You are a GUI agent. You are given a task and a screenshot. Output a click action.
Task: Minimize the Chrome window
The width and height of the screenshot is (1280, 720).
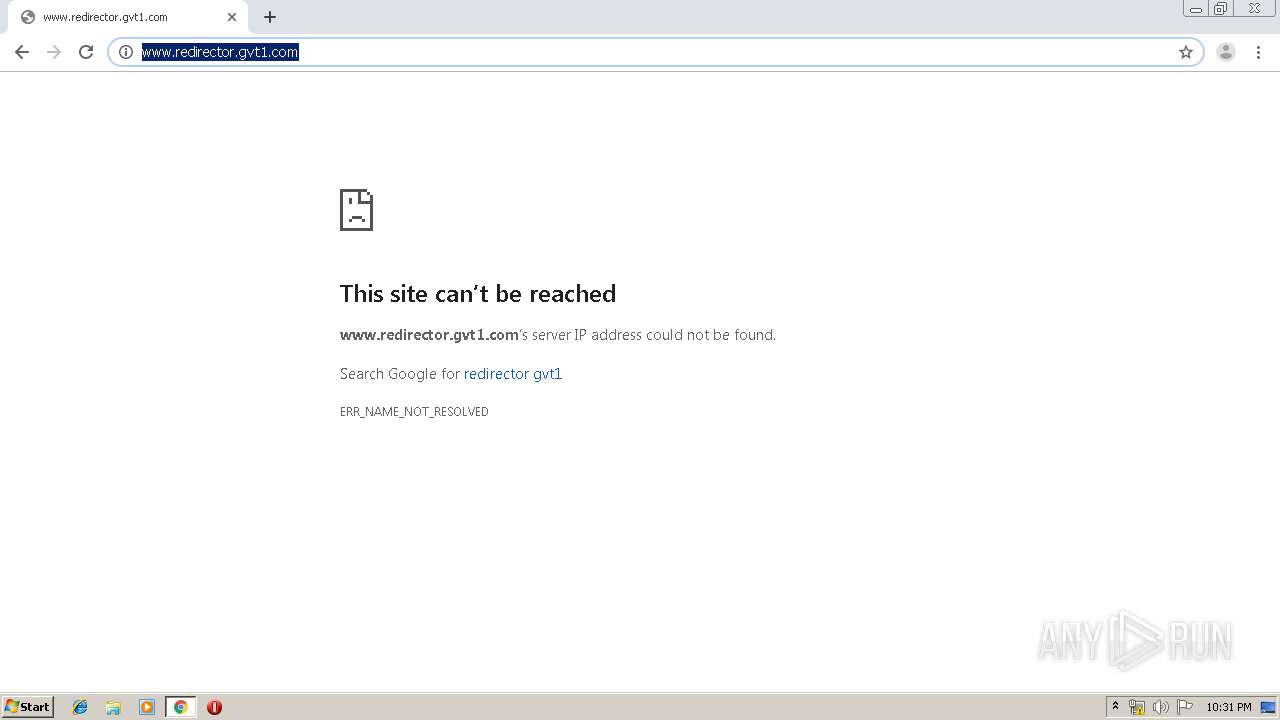click(x=1196, y=9)
